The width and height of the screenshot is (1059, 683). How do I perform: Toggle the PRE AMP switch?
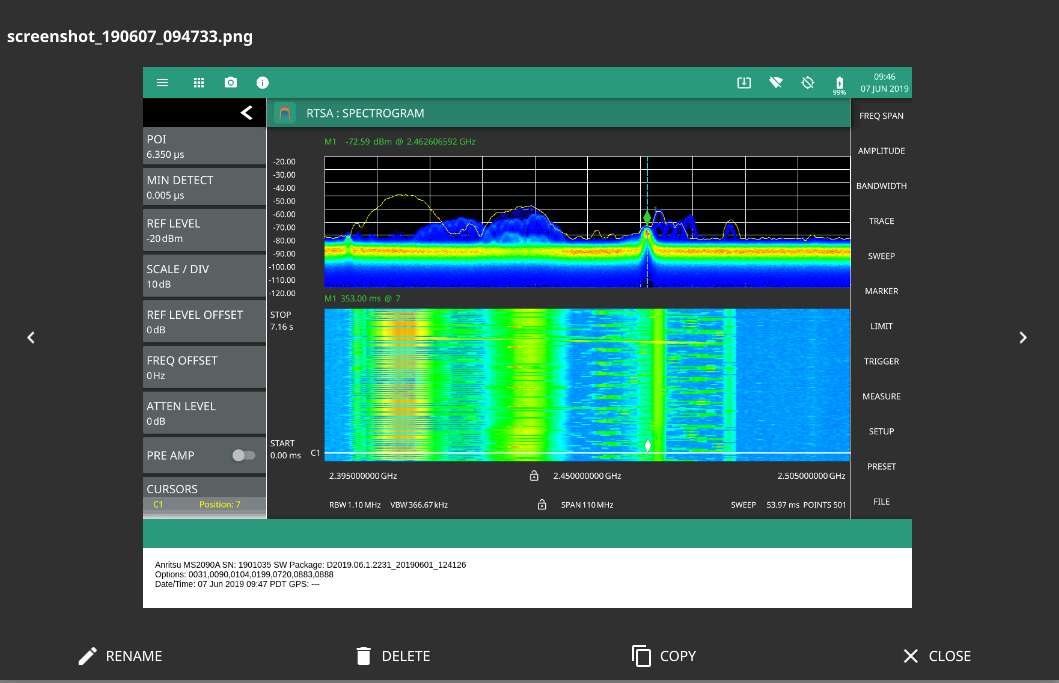click(243, 455)
